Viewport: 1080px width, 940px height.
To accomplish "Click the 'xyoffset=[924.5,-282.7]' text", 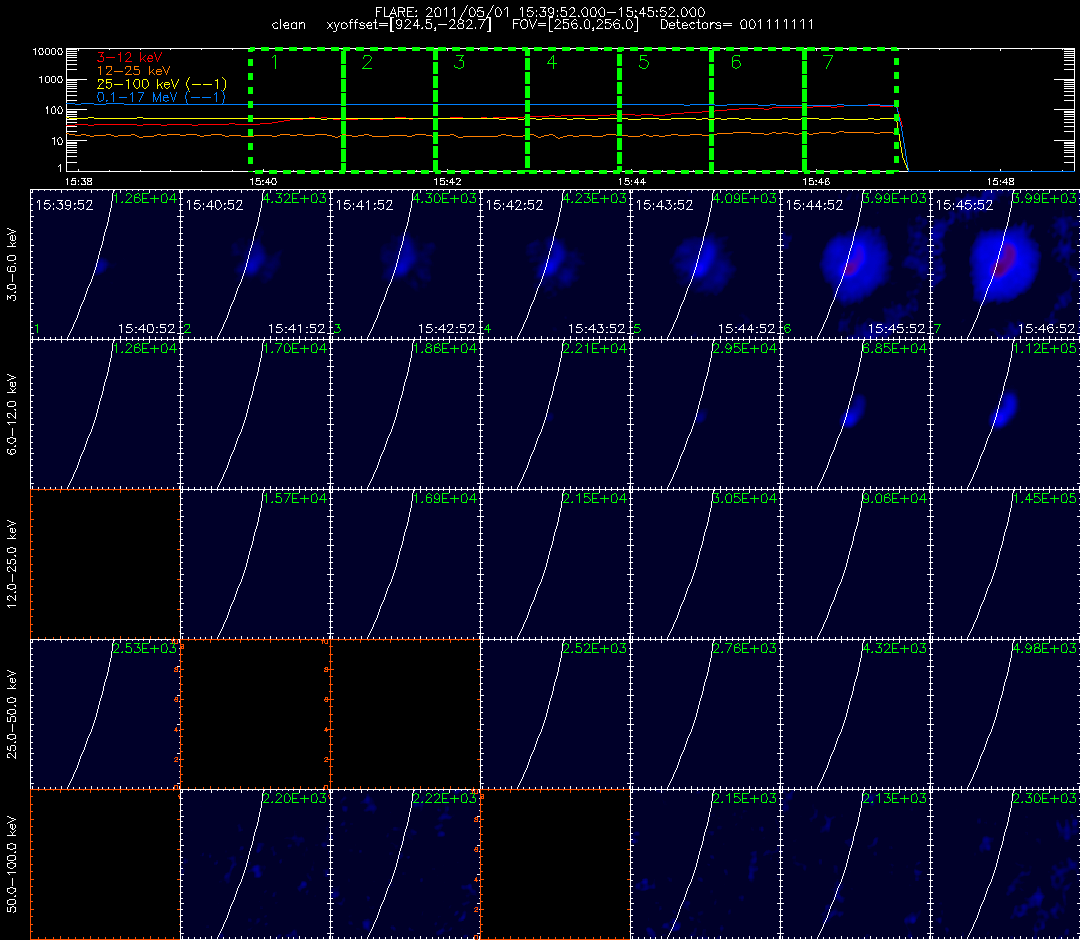I will pyautogui.click(x=409, y=25).
